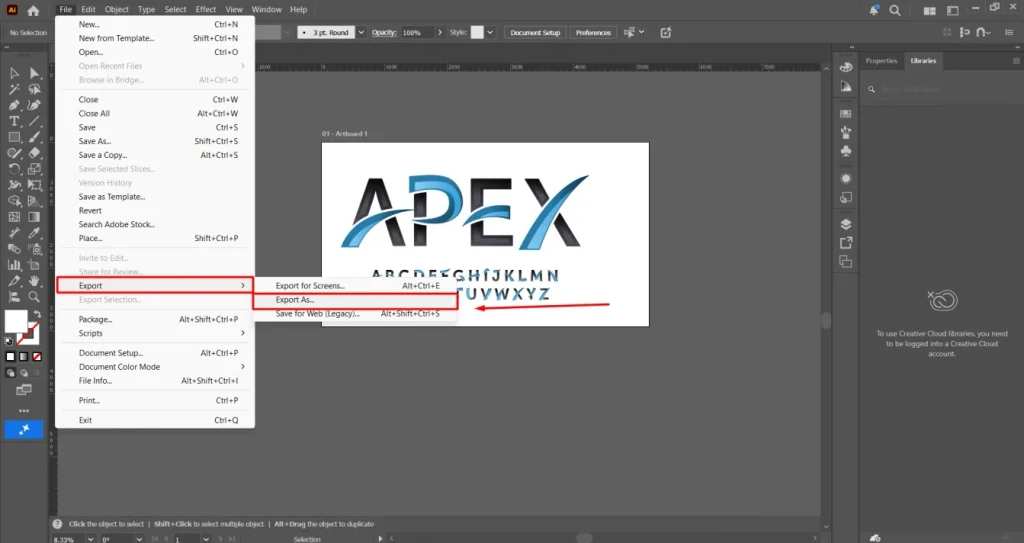Select the Paintbrush tool

coord(35,137)
